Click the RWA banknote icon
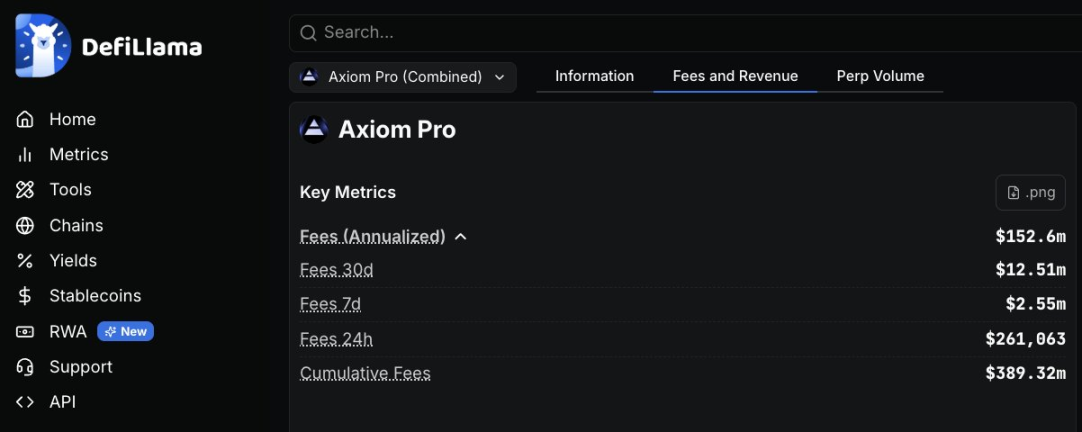Viewport: 1082px width, 432px height. [x=26, y=332]
